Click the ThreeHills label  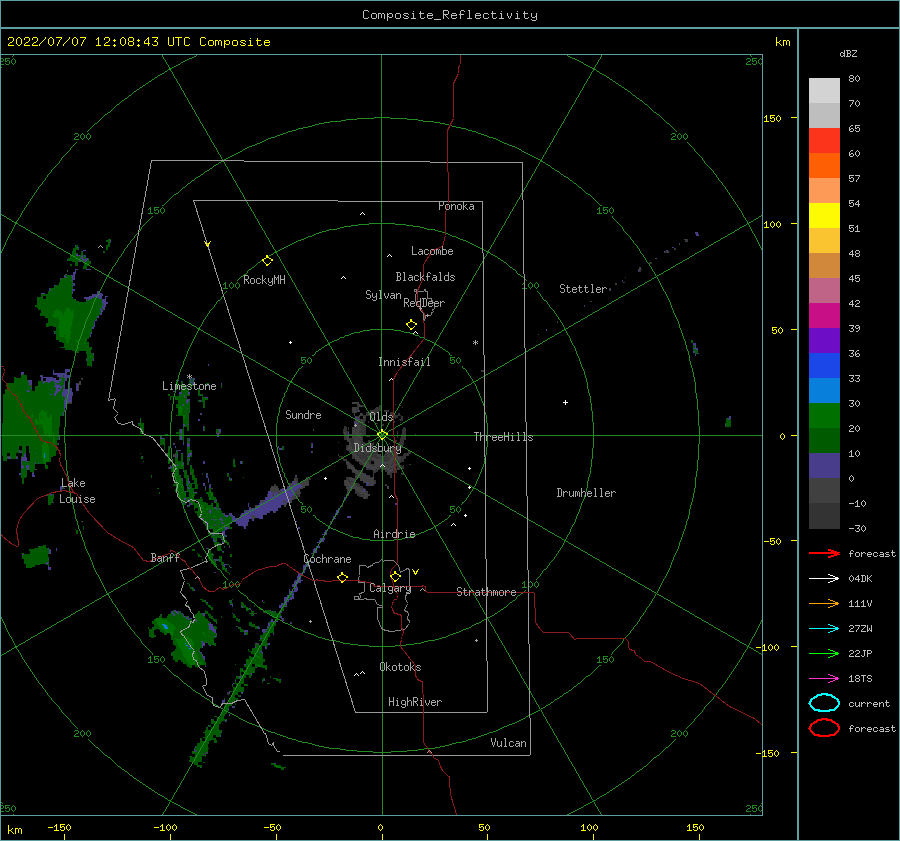pos(503,437)
